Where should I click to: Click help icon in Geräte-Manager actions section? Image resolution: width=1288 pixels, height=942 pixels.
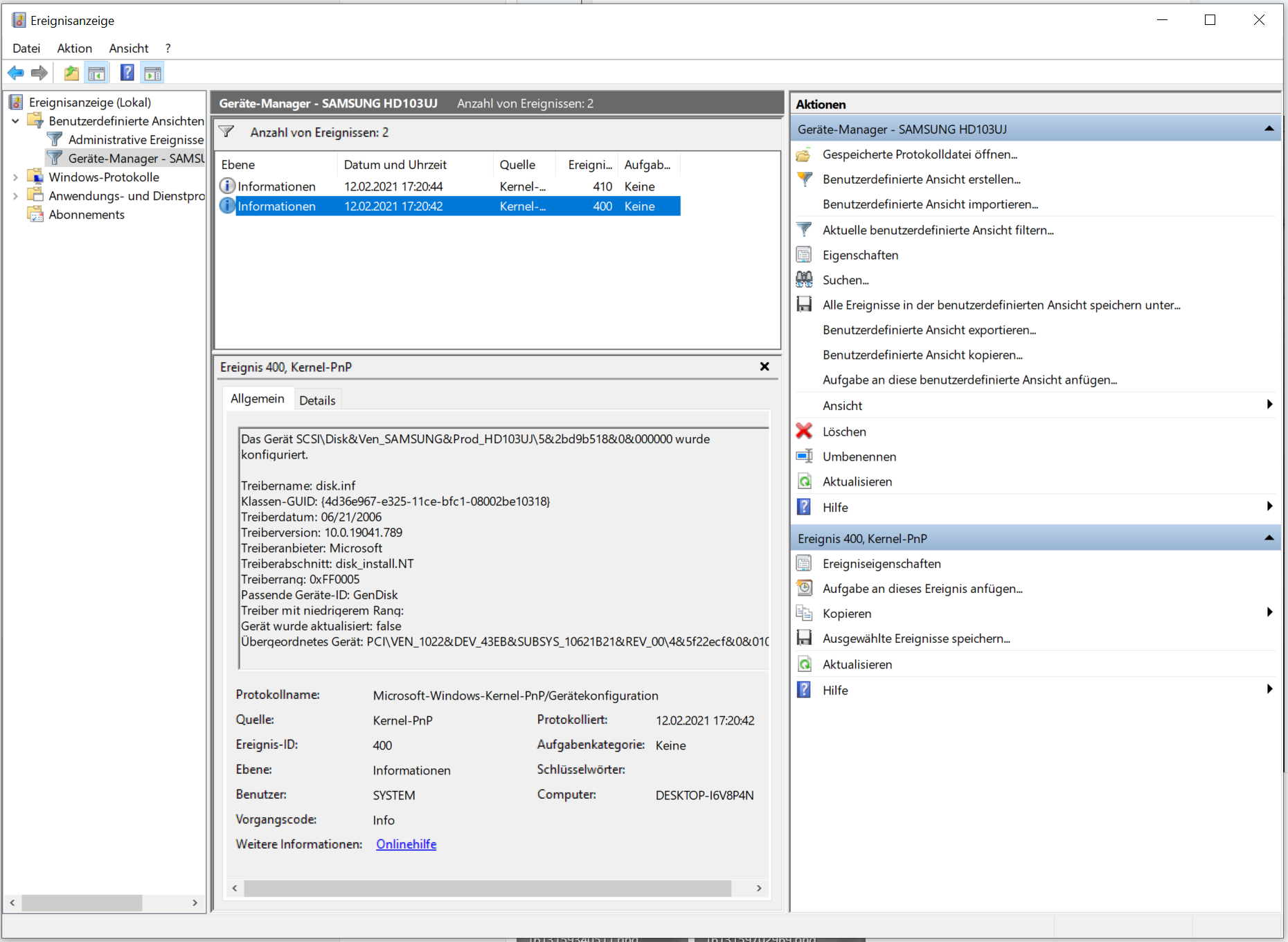coord(804,507)
